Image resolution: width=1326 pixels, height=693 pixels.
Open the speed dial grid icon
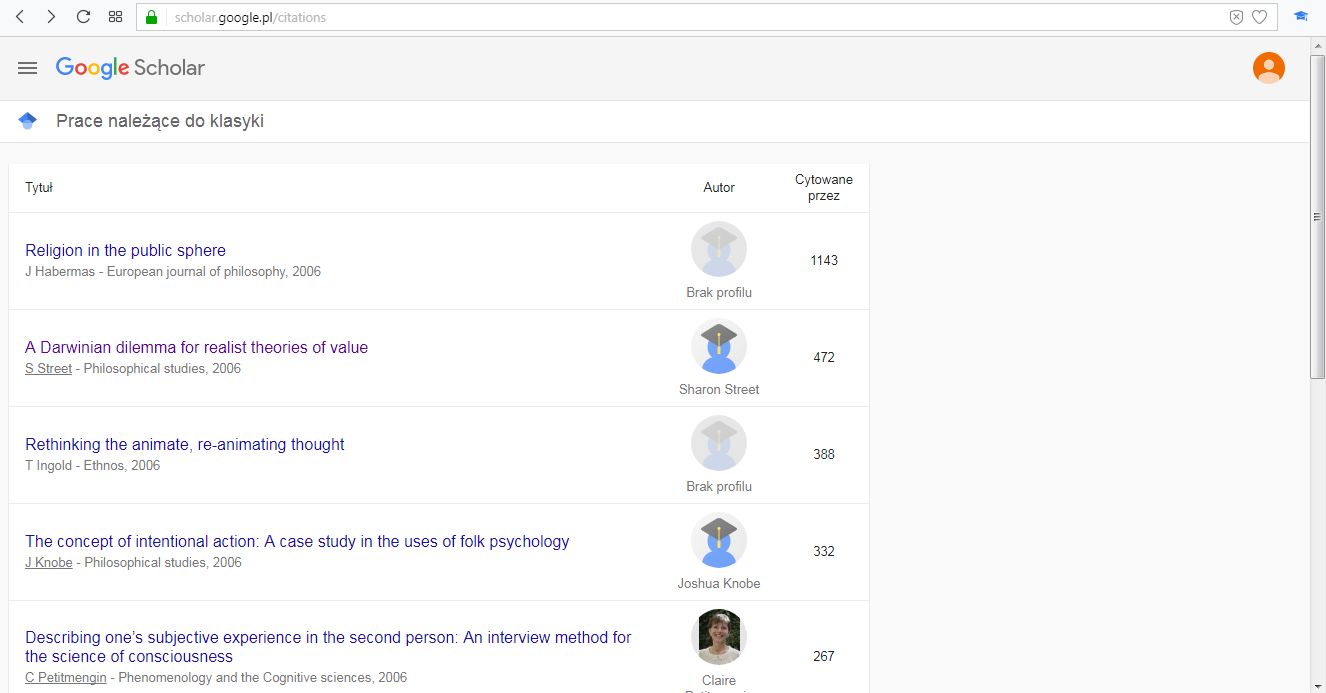[115, 17]
